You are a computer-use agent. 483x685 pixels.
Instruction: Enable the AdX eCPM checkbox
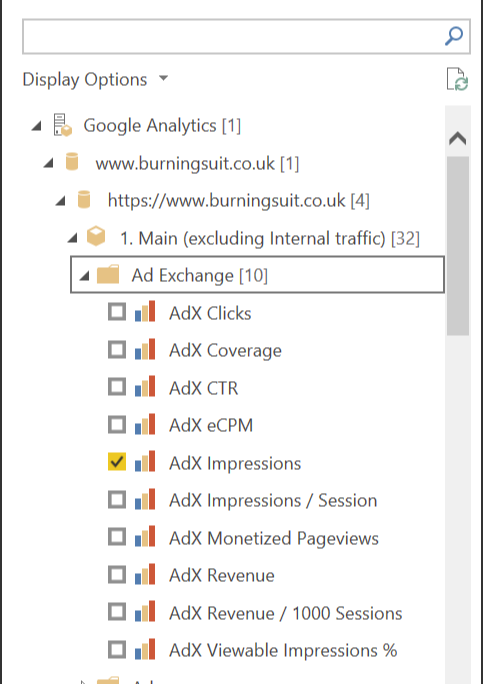[117, 425]
